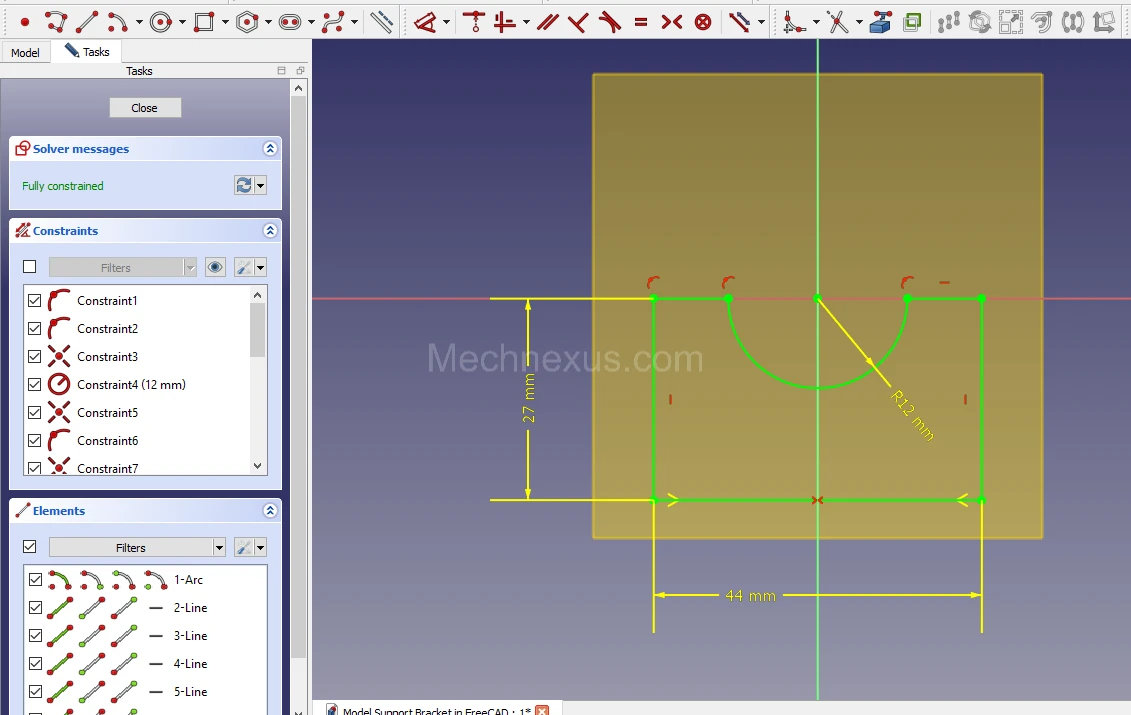Open the rectangle tool dropdown arrow

225,22
